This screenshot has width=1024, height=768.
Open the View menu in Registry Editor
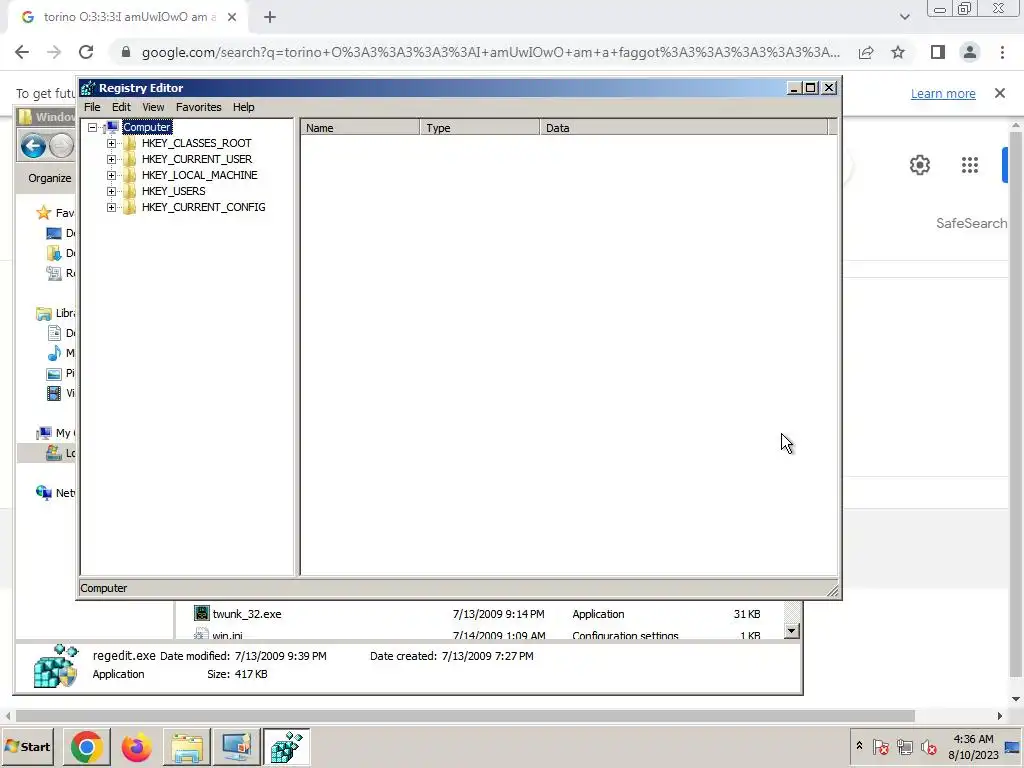(153, 107)
